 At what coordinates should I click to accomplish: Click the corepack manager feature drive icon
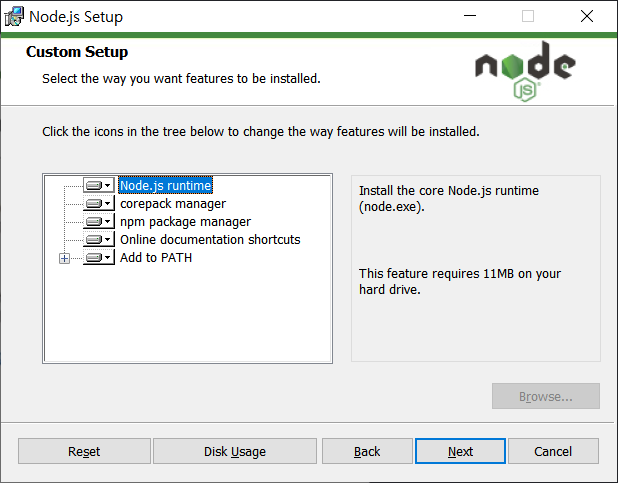tap(94, 203)
